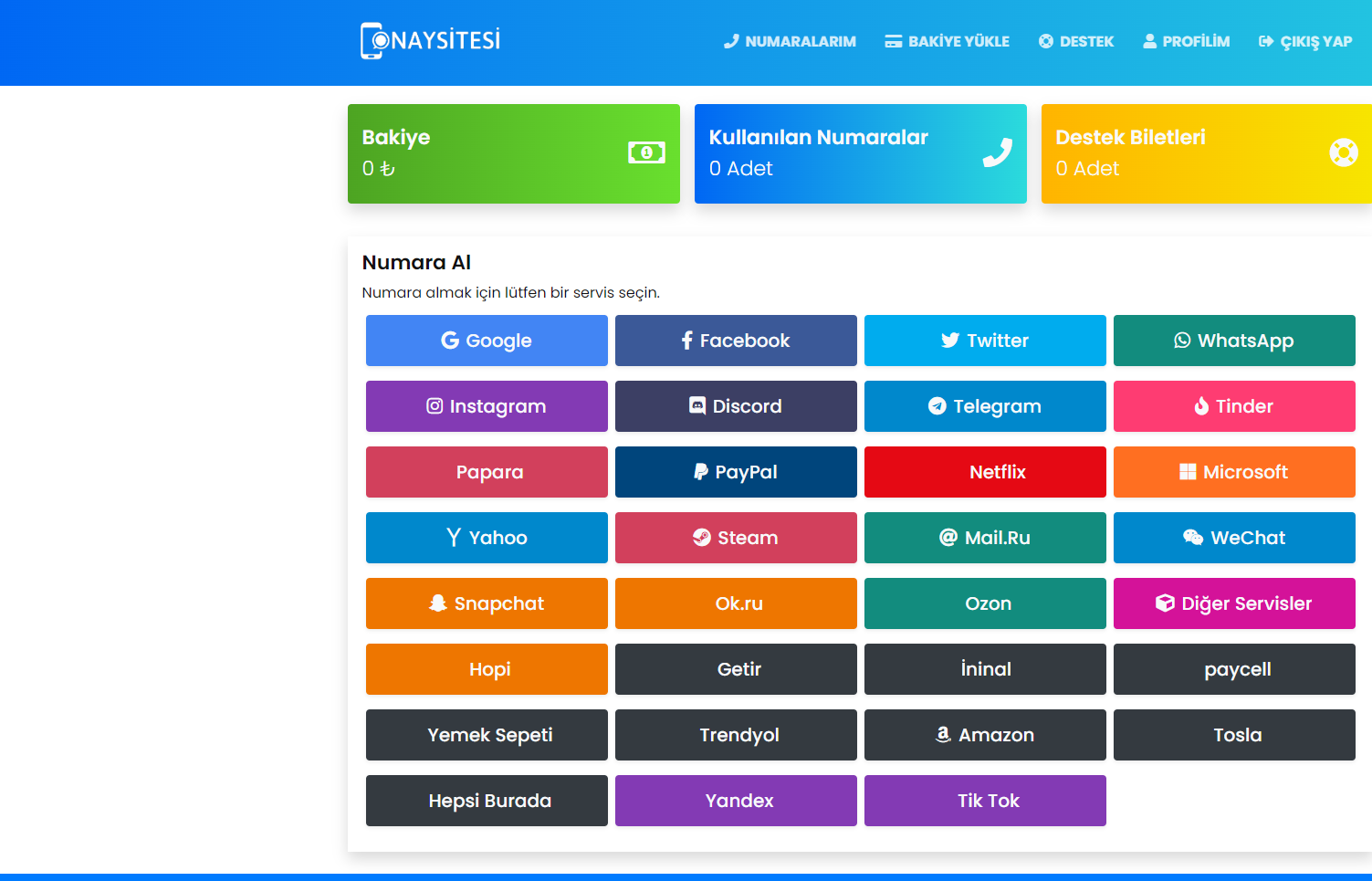Click the Google G icon
The width and height of the screenshot is (1372, 881).
450,341
